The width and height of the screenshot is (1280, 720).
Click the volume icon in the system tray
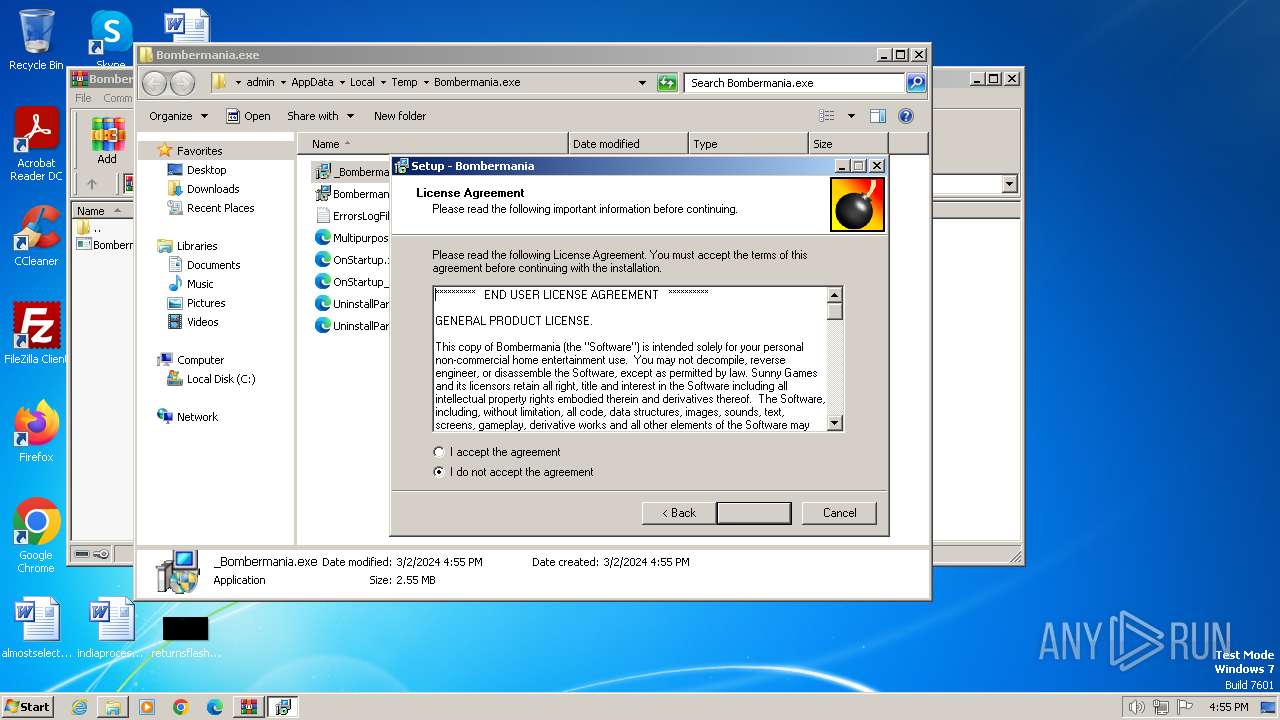(1136, 707)
